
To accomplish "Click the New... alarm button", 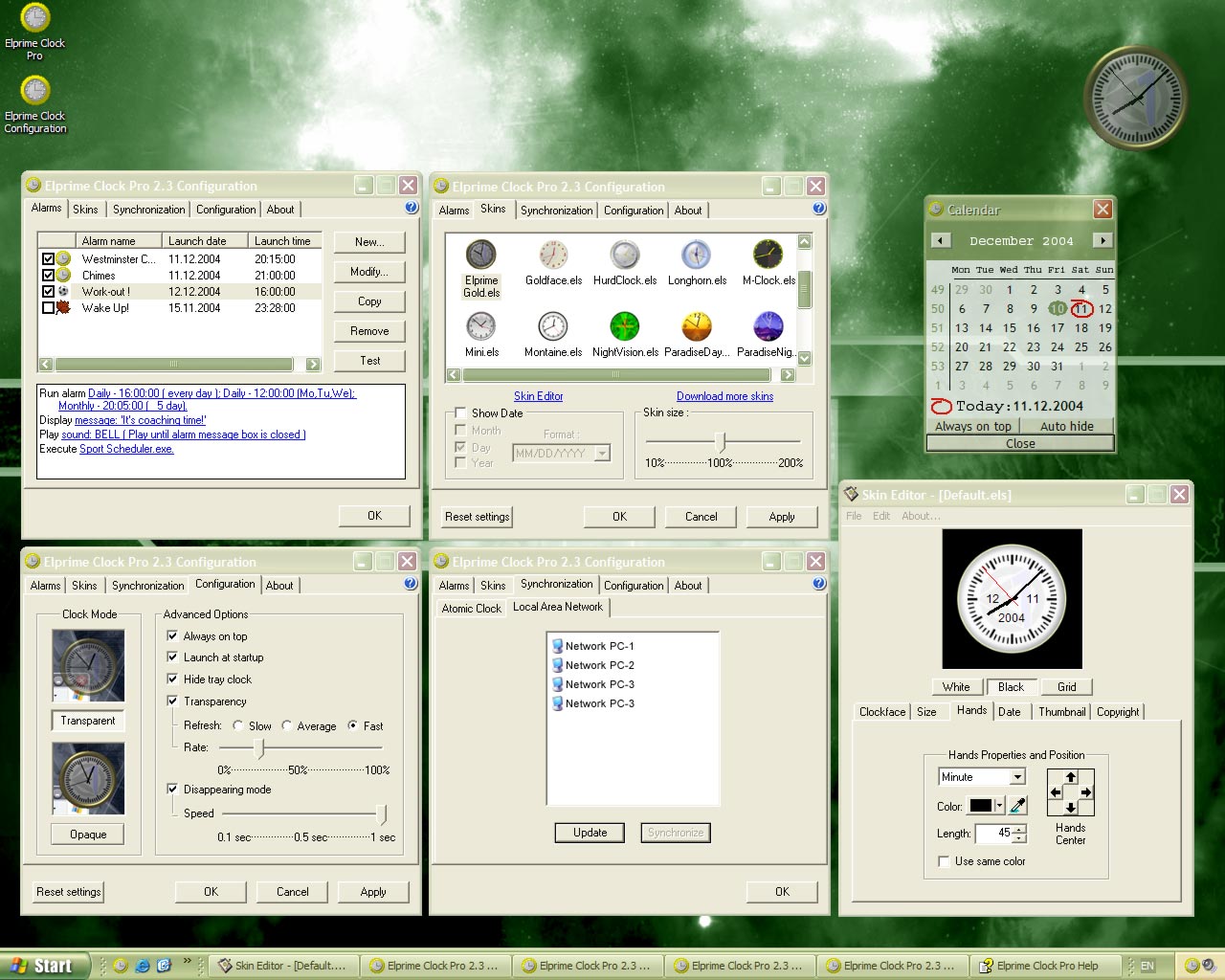I will click(x=369, y=242).
